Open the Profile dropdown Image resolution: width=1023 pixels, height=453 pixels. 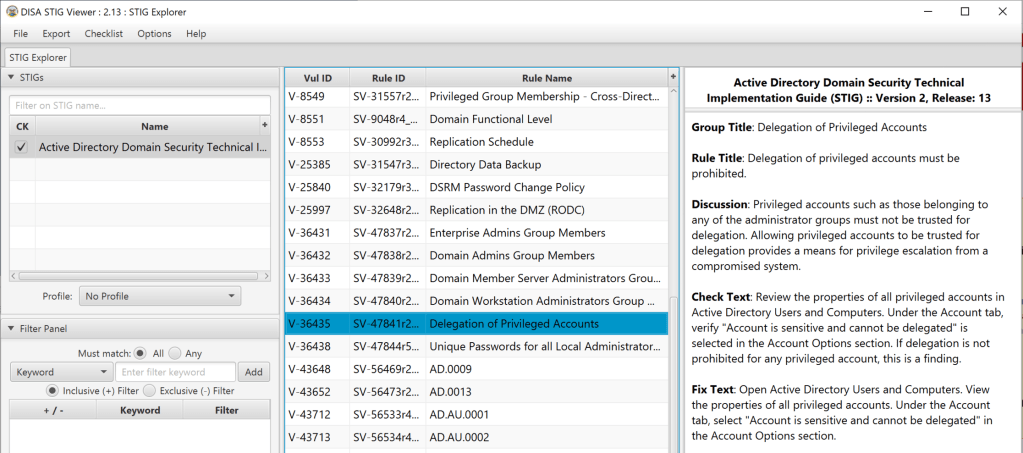pos(161,296)
